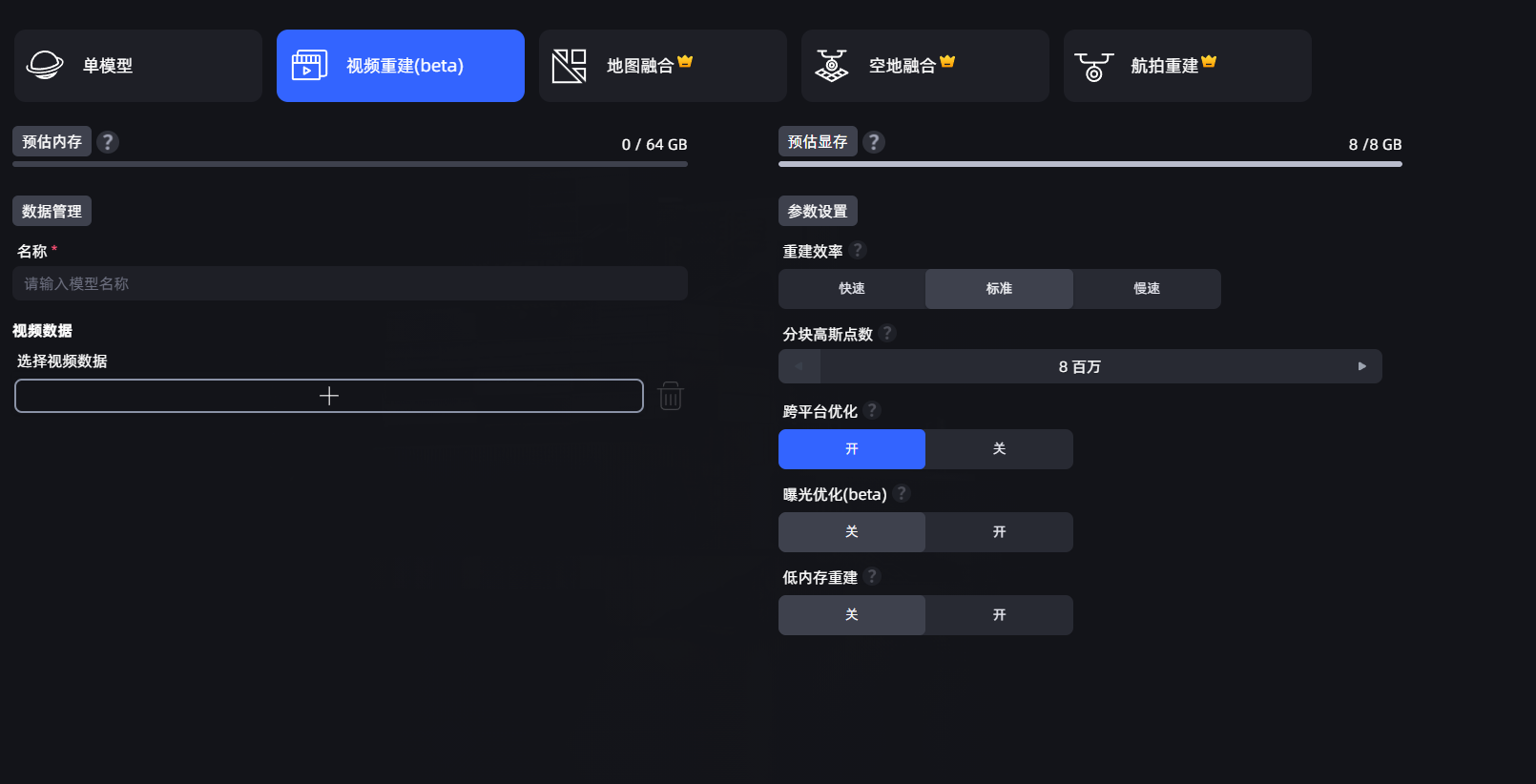The image size is (1536, 784).
Task: Click the map blocks icon on 地图融合 tab
Action: (570, 66)
